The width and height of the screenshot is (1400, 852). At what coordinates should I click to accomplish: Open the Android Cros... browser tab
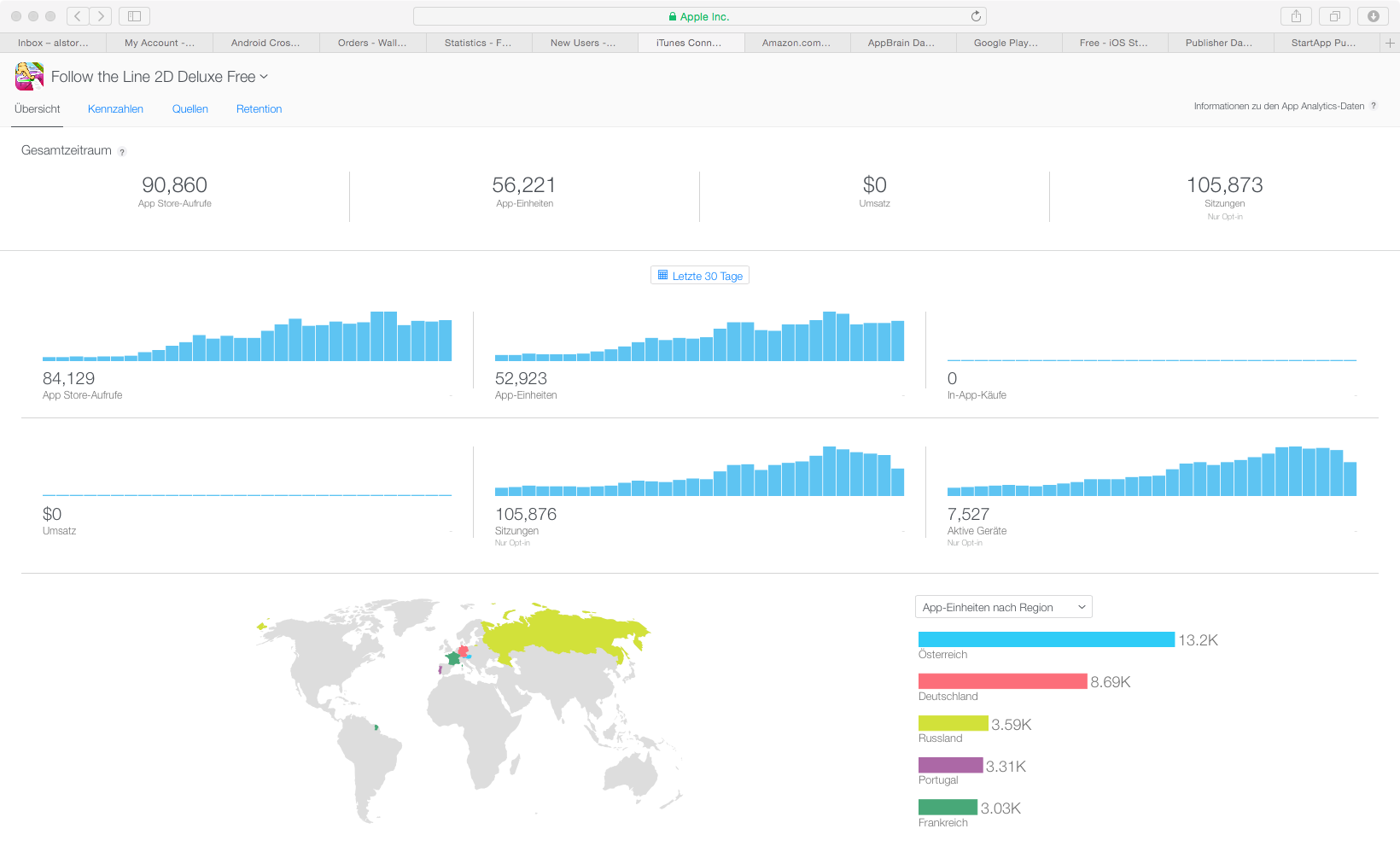[x=265, y=43]
